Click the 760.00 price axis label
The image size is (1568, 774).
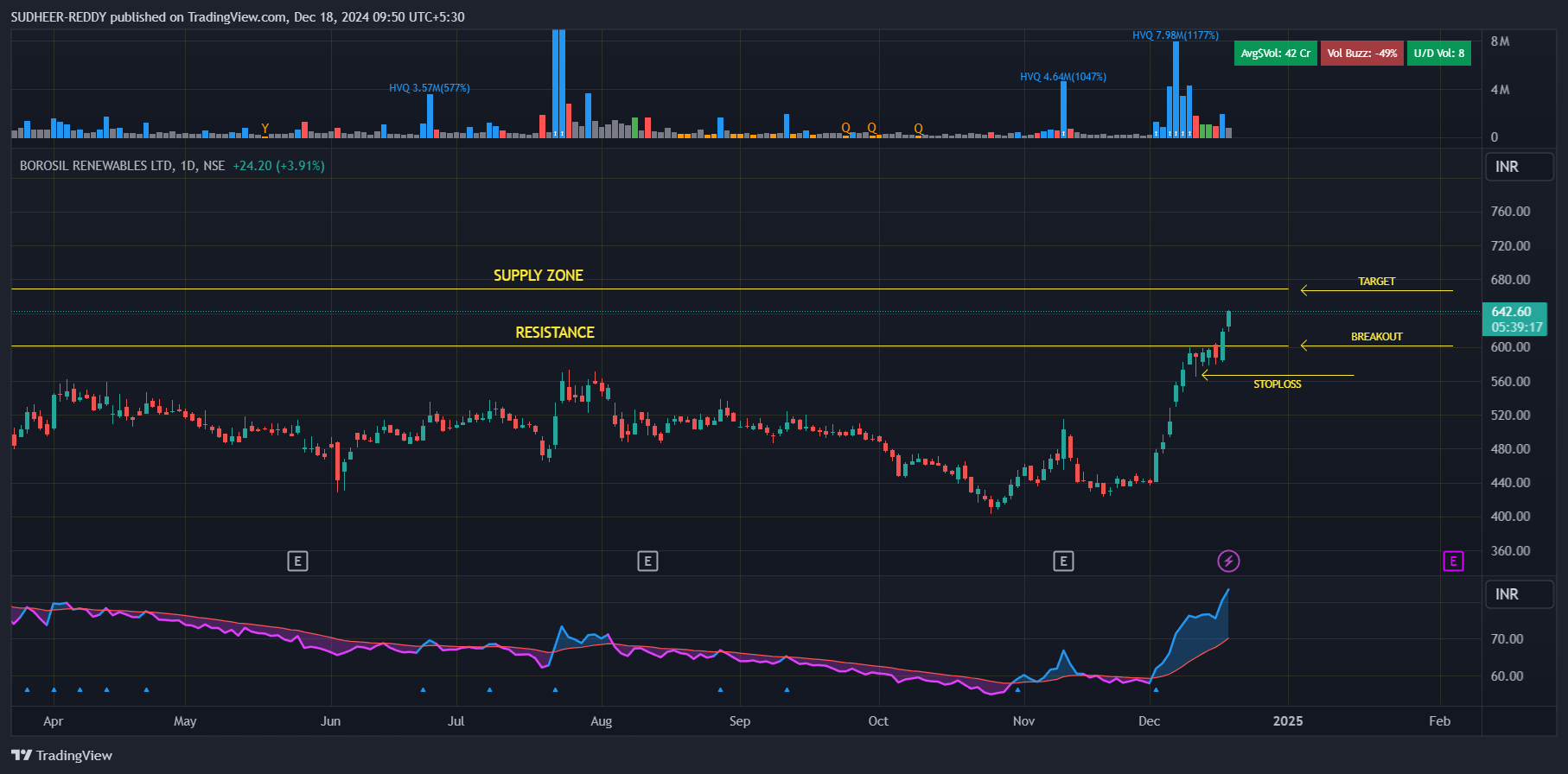click(1510, 212)
